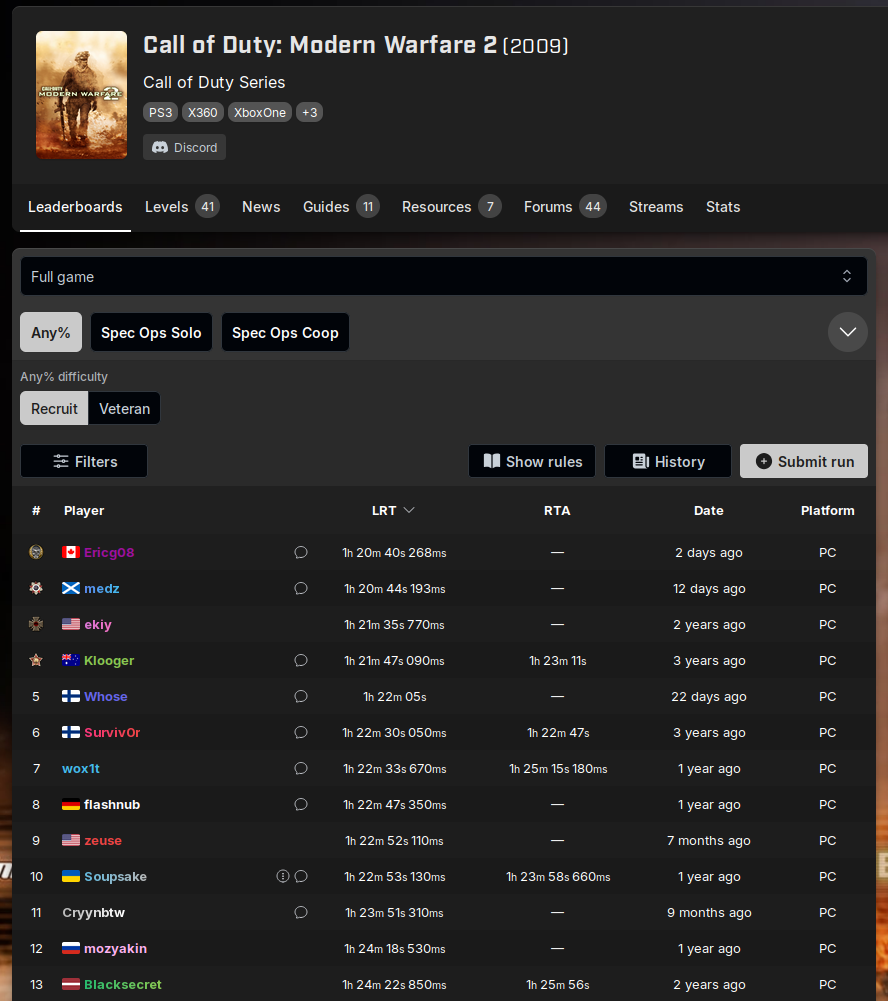Click Modern Warfare 2 cover art
The height and width of the screenshot is (1001, 888).
coord(82,94)
